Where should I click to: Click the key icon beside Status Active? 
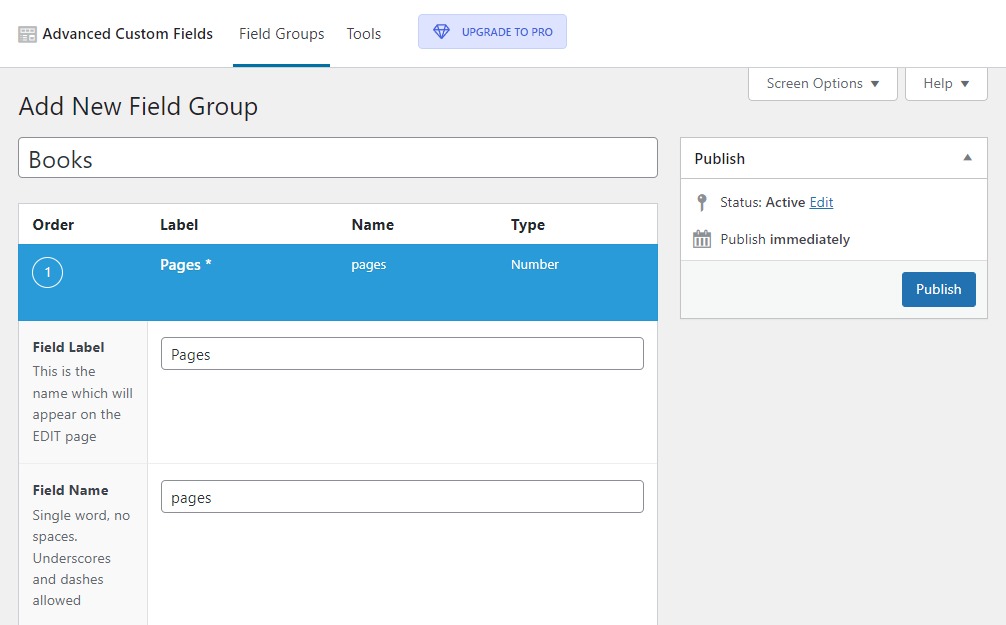(703, 201)
